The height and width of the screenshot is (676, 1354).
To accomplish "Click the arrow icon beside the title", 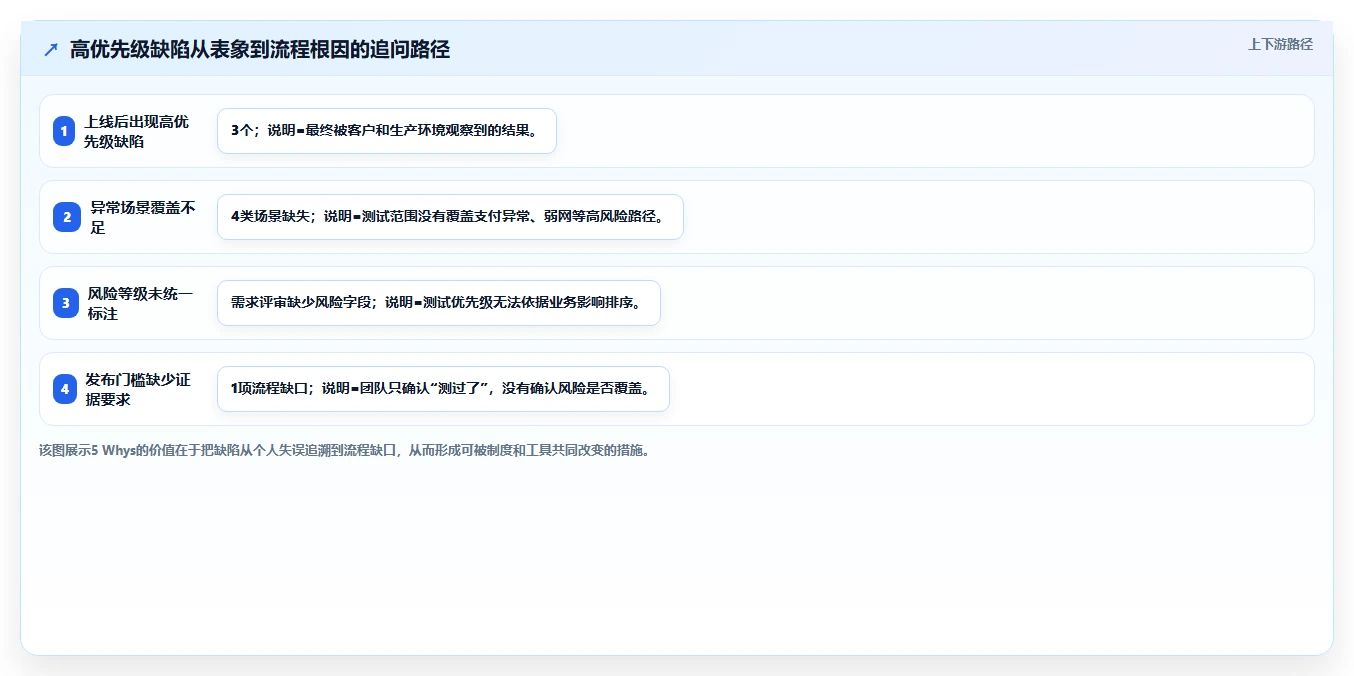I will 51,49.
